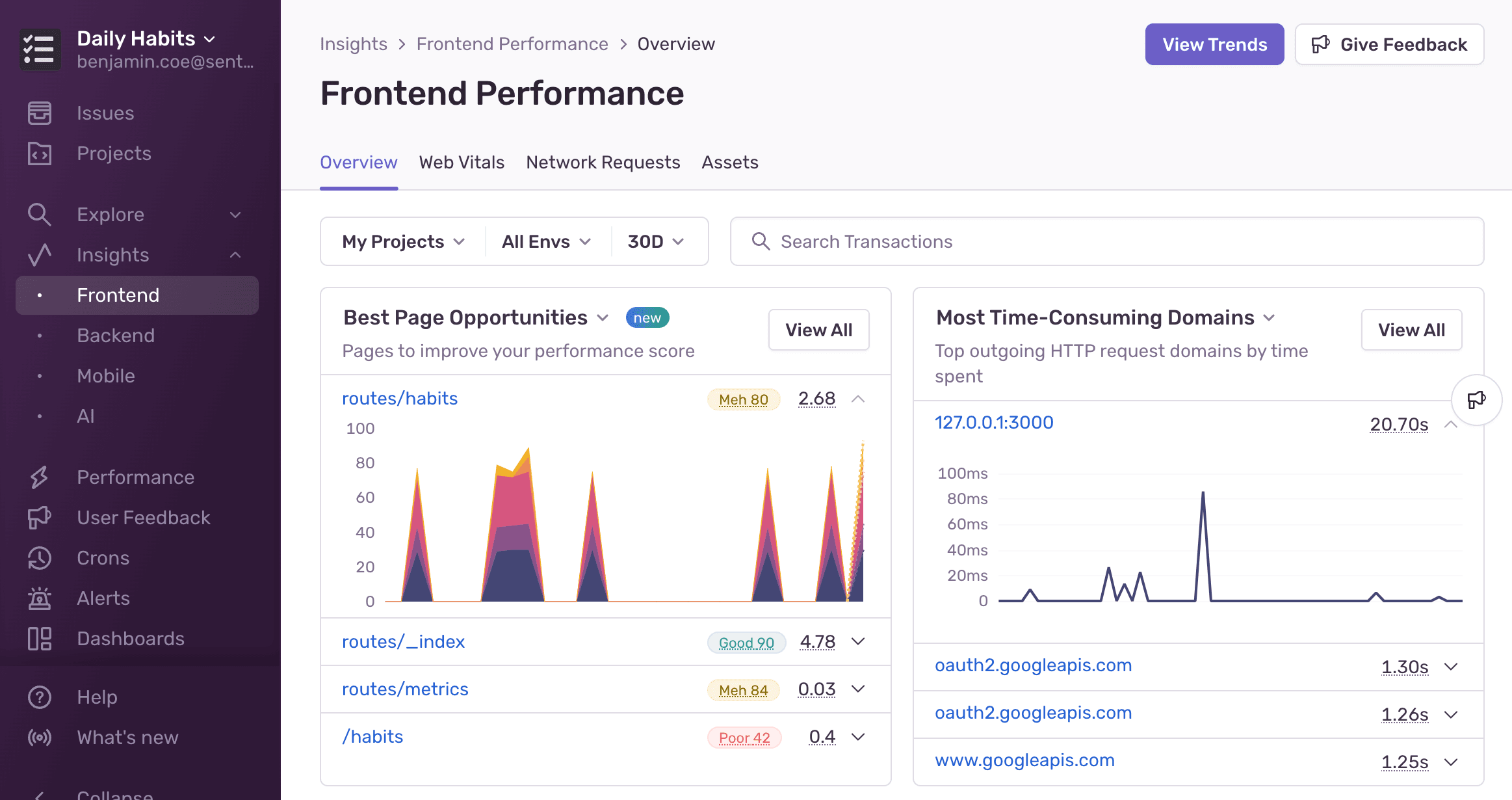The height and width of the screenshot is (800, 1512).
Task: Open the Projects code-folder icon
Action: pos(40,153)
